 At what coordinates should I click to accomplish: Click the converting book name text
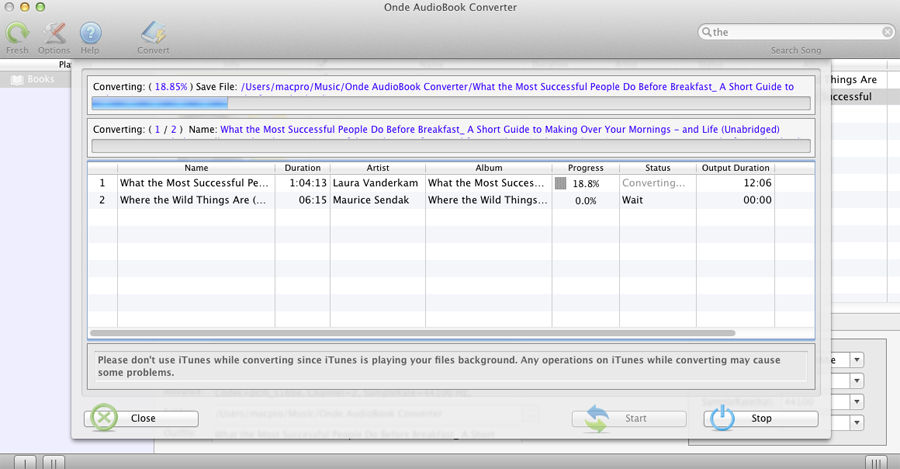coord(499,130)
